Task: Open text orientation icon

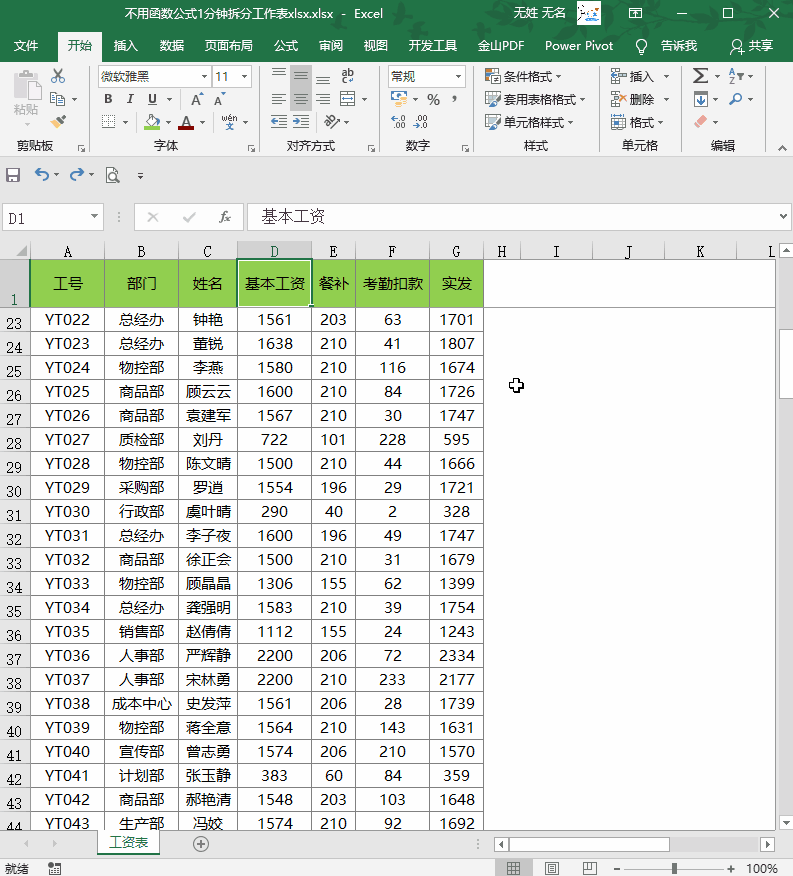Action: pyautogui.click(x=332, y=122)
